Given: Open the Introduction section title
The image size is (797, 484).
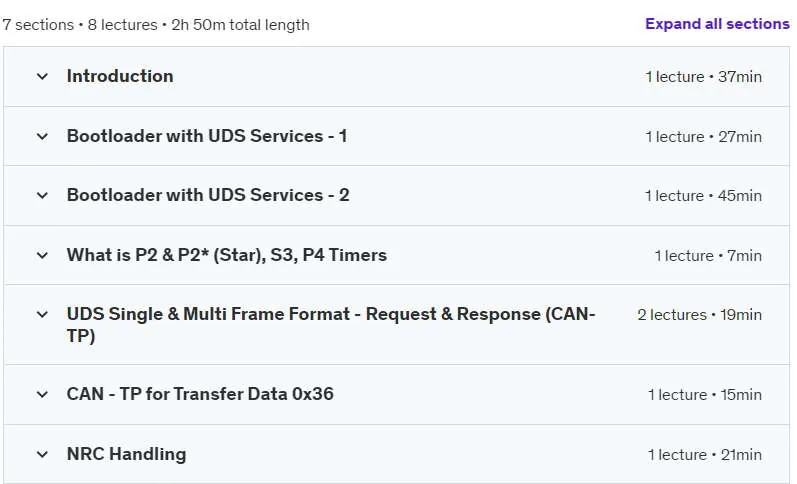Looking at the screenshot, I should [x=120, y=76].
